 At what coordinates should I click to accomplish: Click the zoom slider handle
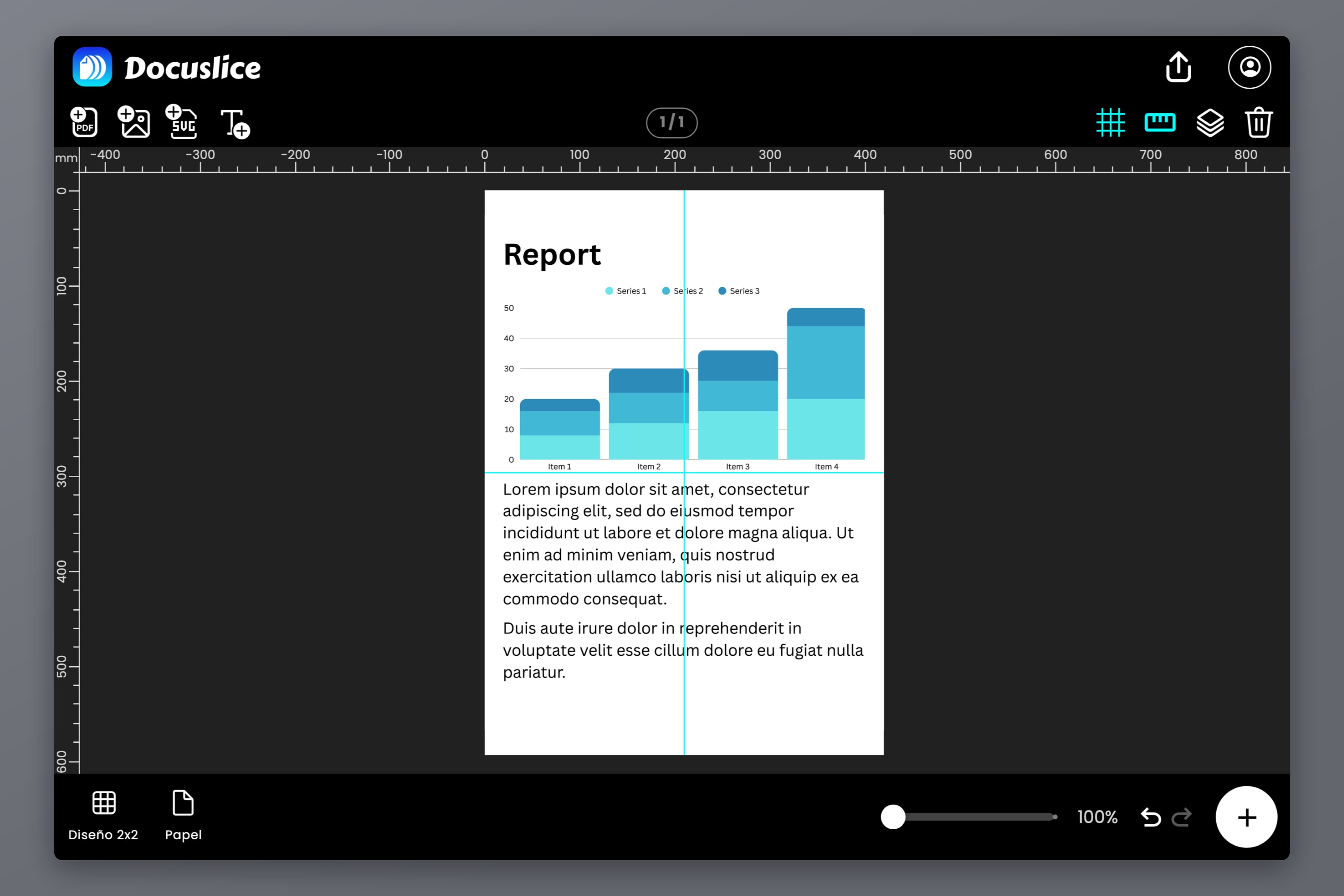coord(892,817)
